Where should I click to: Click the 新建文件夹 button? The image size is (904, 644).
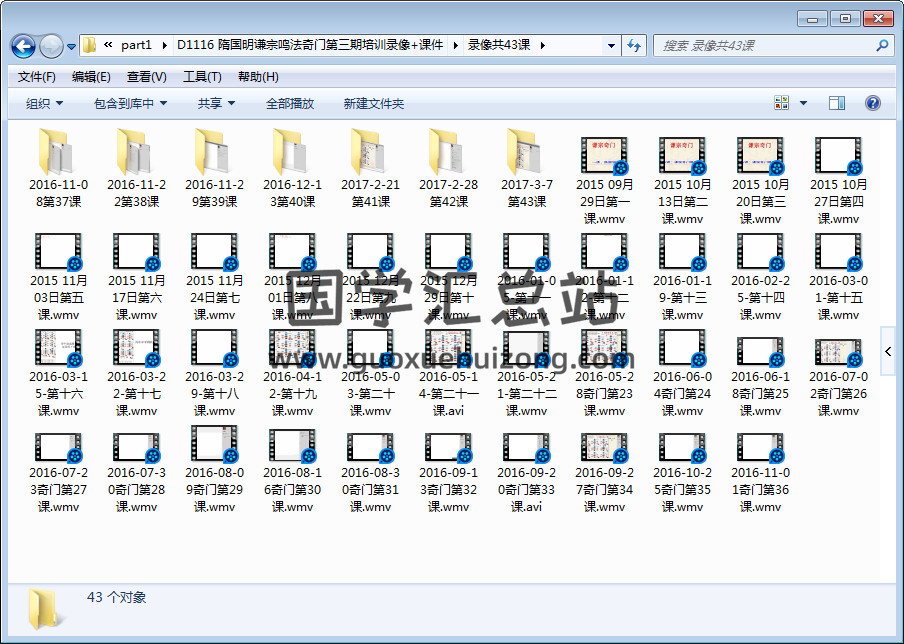pos(373,103)
